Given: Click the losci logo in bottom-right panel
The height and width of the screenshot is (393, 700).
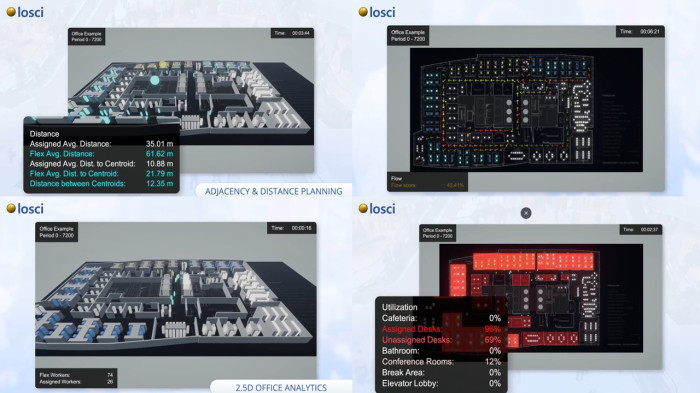Looking at the screenshot, I should click(377, 208).
